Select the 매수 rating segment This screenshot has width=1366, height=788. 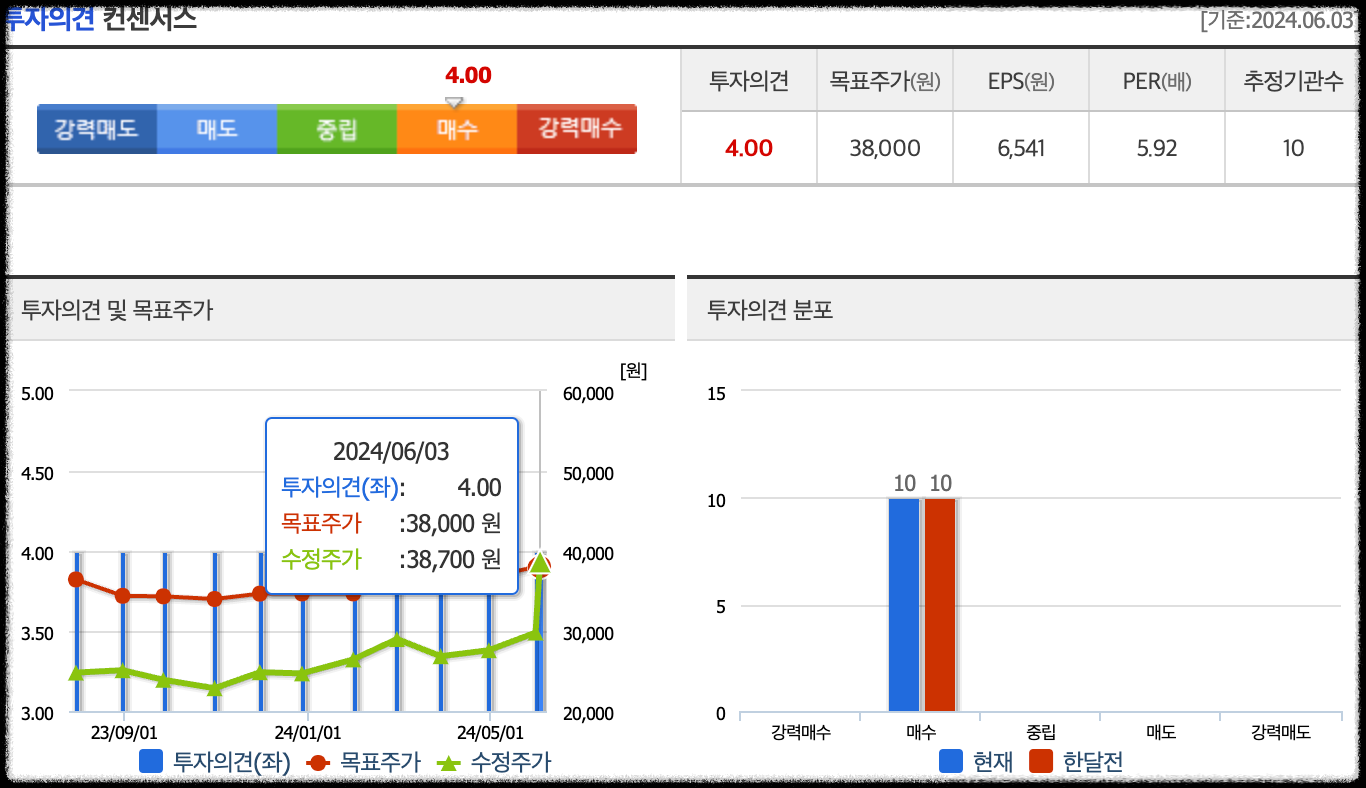coord(456,128)
